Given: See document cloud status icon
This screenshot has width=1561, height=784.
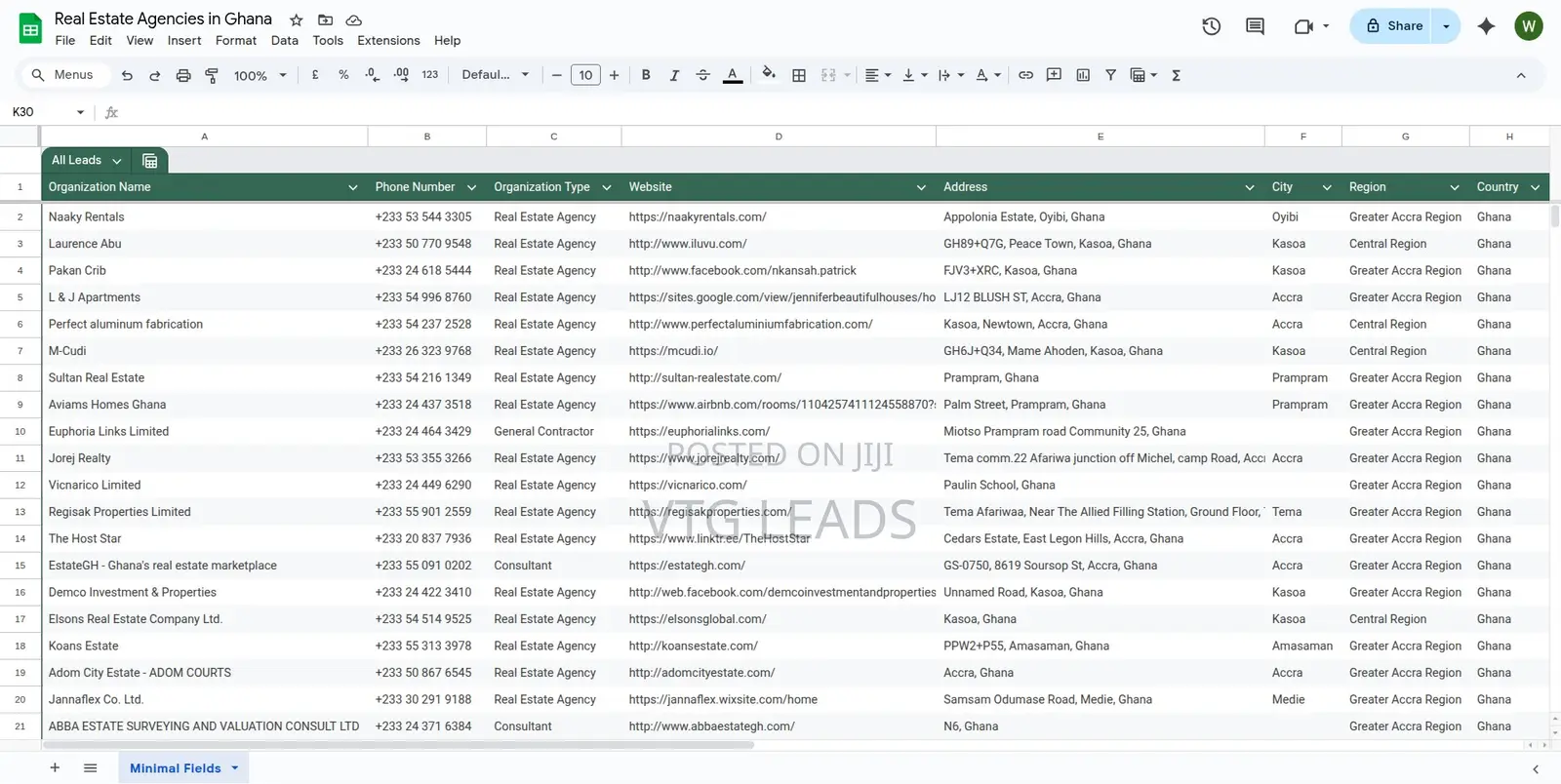Looking at the screenshot, I should coord(354,20).
